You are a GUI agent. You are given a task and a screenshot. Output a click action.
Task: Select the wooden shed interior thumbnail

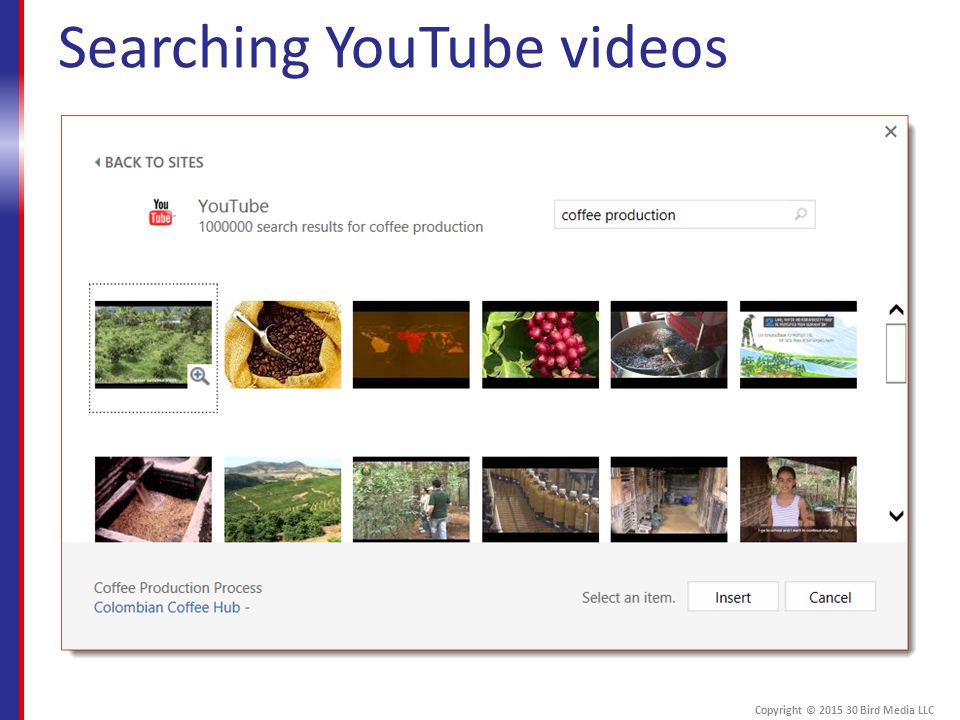point(669,500)
